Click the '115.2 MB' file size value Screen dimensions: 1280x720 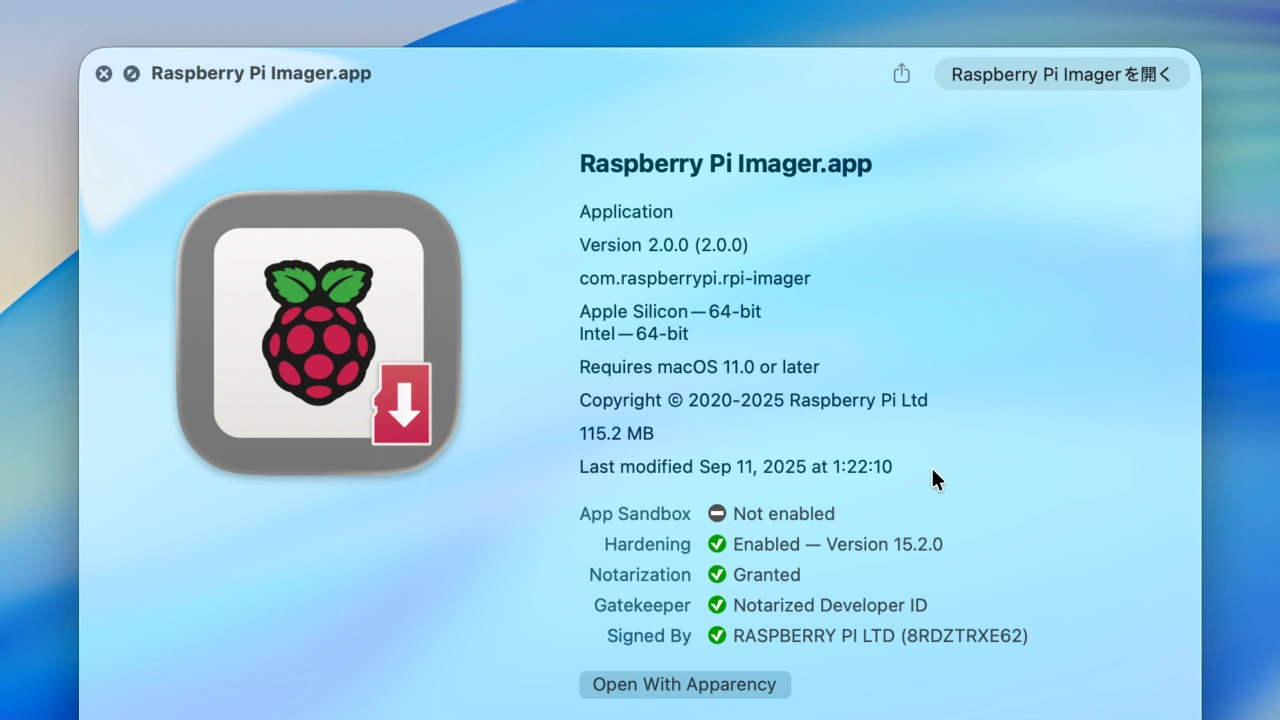[616, 433]
